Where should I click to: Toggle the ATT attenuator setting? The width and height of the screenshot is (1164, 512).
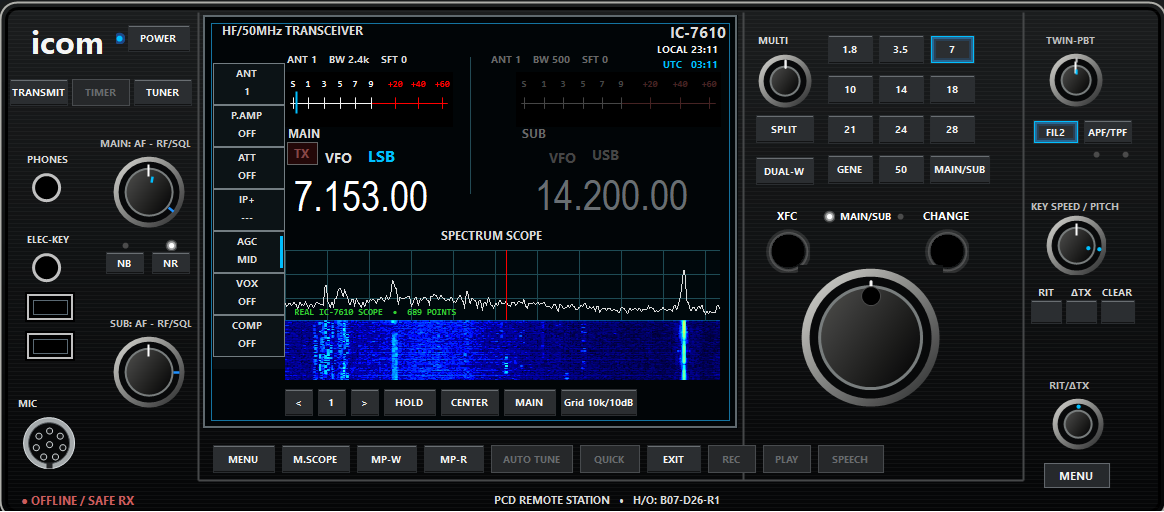247,167
